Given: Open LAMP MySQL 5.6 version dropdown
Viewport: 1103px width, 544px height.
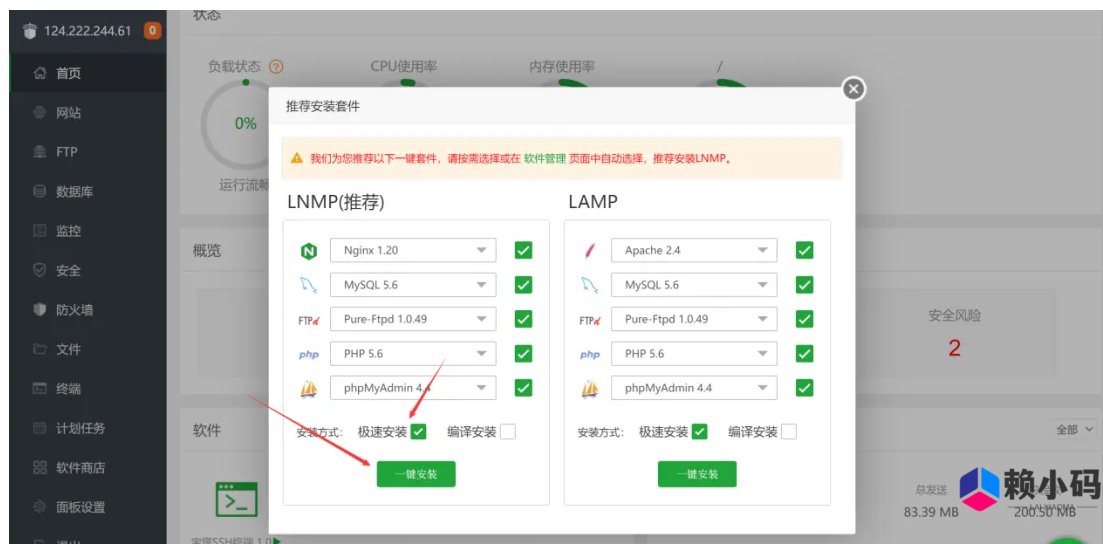Looking at the screenshot, I should coord(694,284).
